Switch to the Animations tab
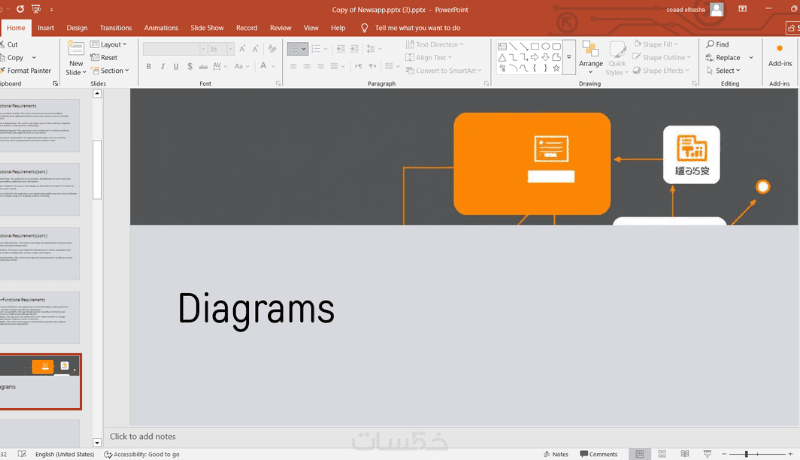The image size is (800, 460). tap(161, 28)
